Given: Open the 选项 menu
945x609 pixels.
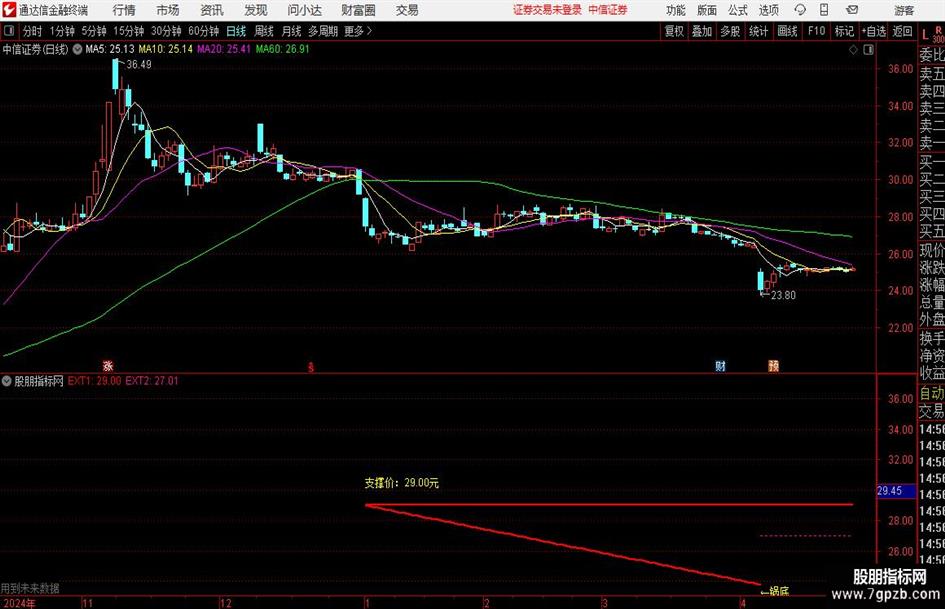Looking at the screenshot, I should (x=768, y=10).
